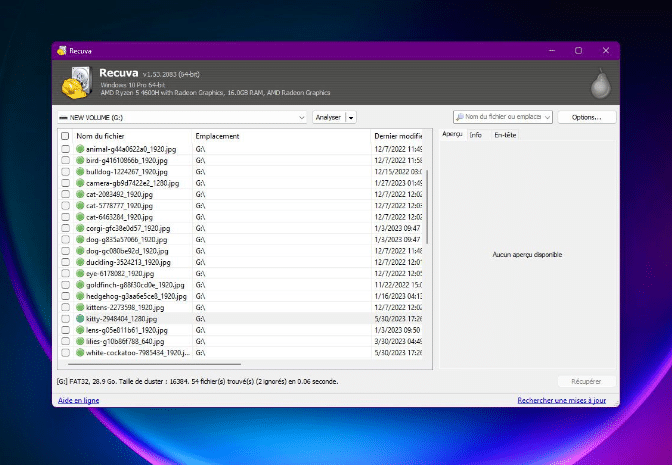672x465 pixels.
Task: Click the 11/22/2022 date in the goldfinch row
Action: pos(398,285)
